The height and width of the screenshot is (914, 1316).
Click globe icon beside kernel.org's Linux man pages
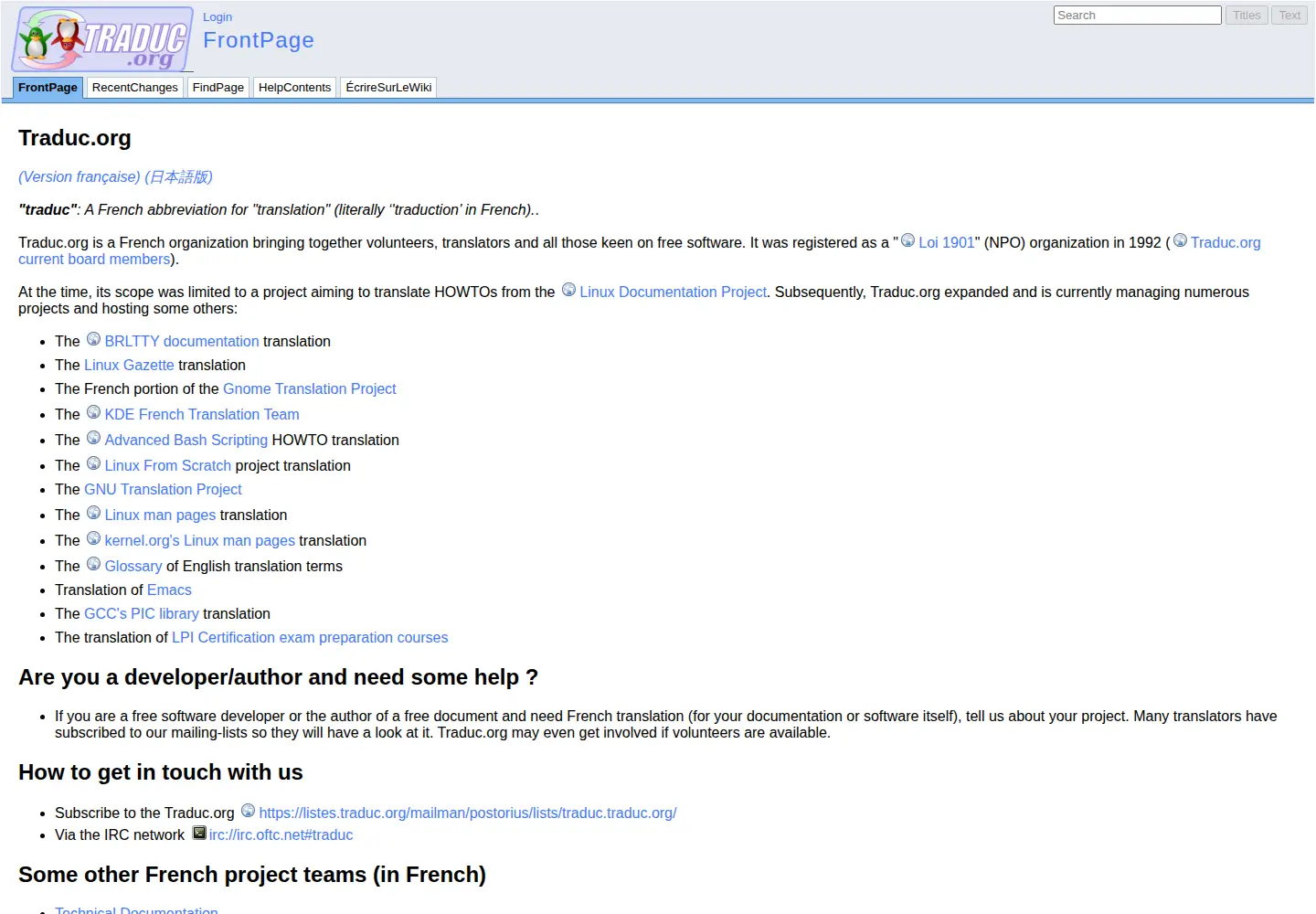coord(93,538)
